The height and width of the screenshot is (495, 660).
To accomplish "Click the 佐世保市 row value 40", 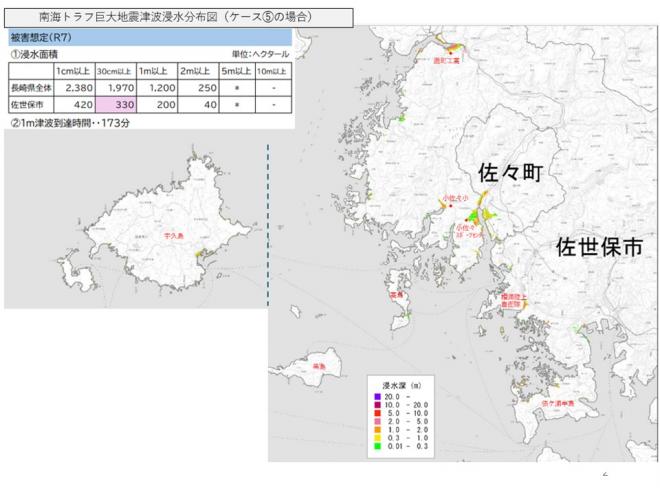I will click(210, 105).
